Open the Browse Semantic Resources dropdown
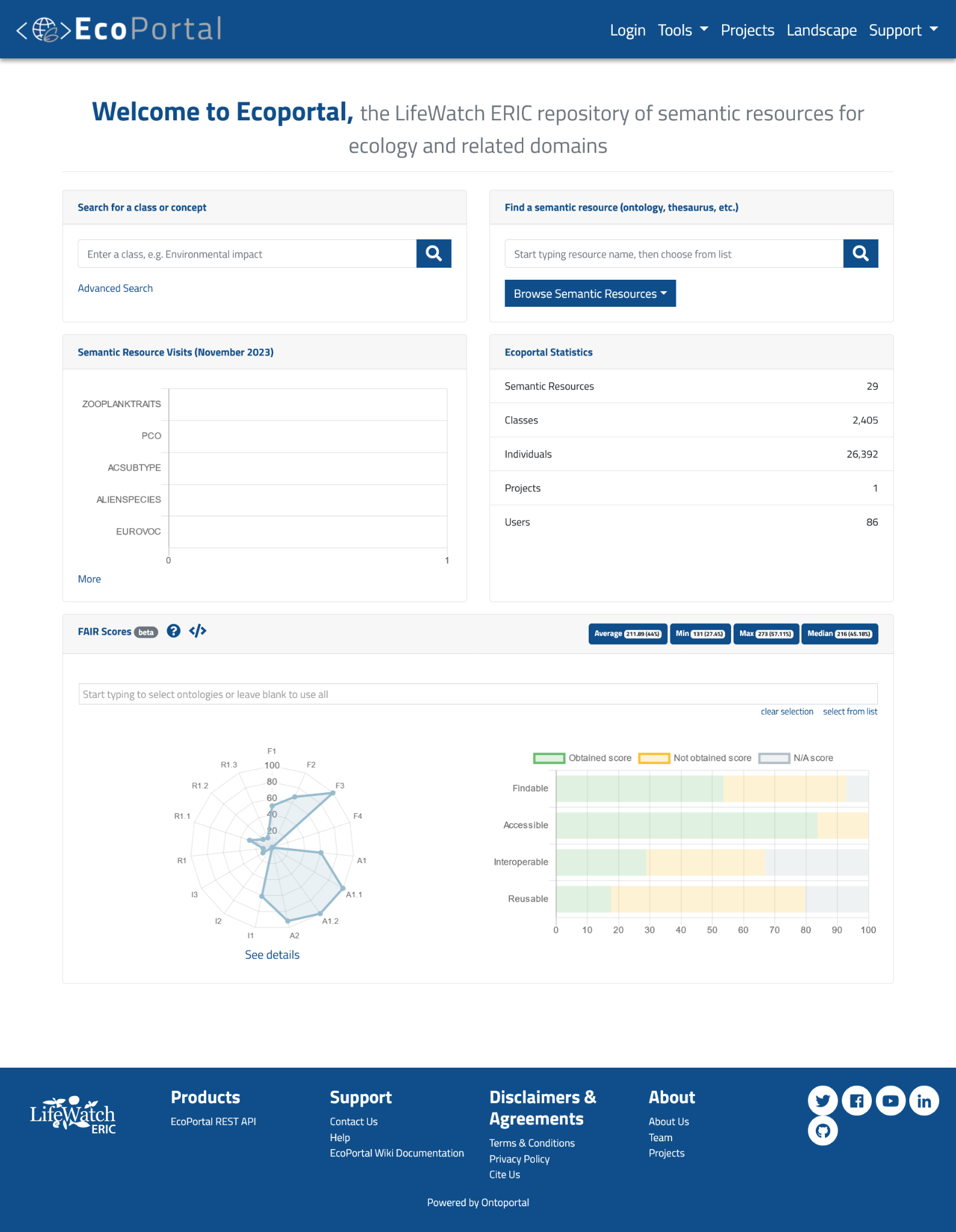 590,294
